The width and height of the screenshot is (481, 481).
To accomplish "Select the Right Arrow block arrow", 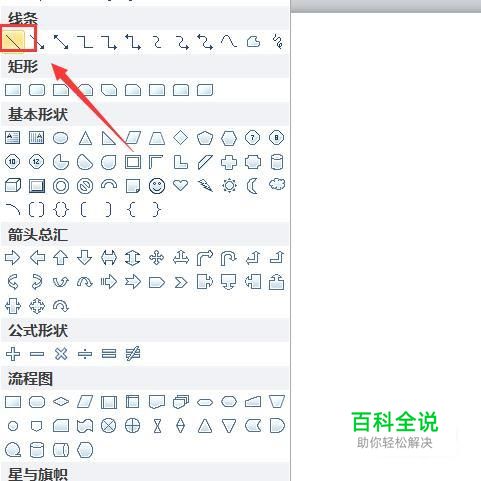I will [x=13, y=258].
